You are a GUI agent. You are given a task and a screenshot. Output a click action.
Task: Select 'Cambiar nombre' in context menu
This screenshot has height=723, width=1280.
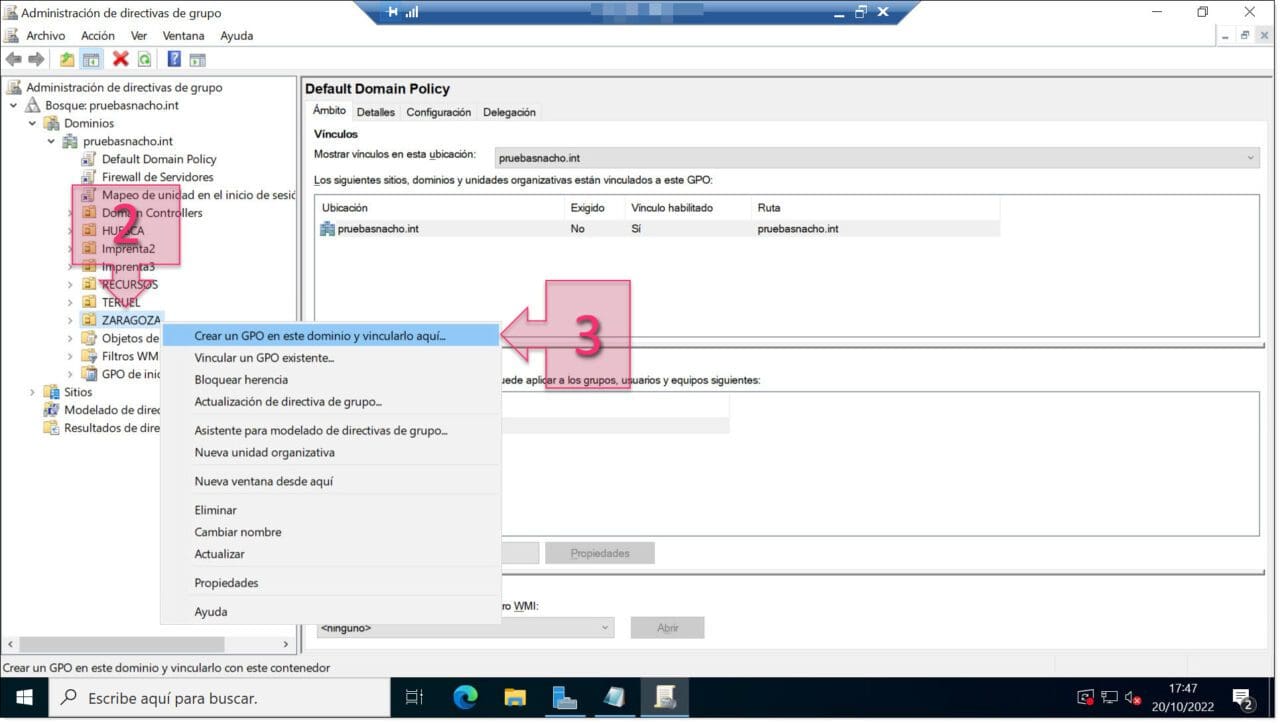pos(330,532)
